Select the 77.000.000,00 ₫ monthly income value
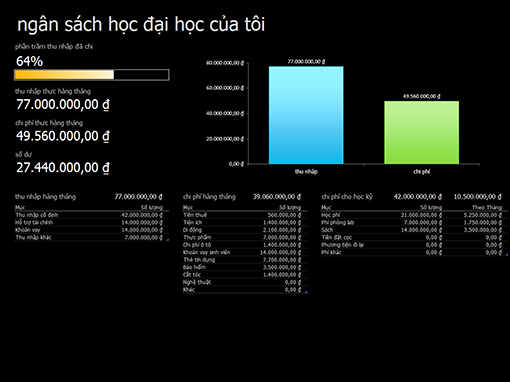510x382 pixels. [x=63, y=104]
